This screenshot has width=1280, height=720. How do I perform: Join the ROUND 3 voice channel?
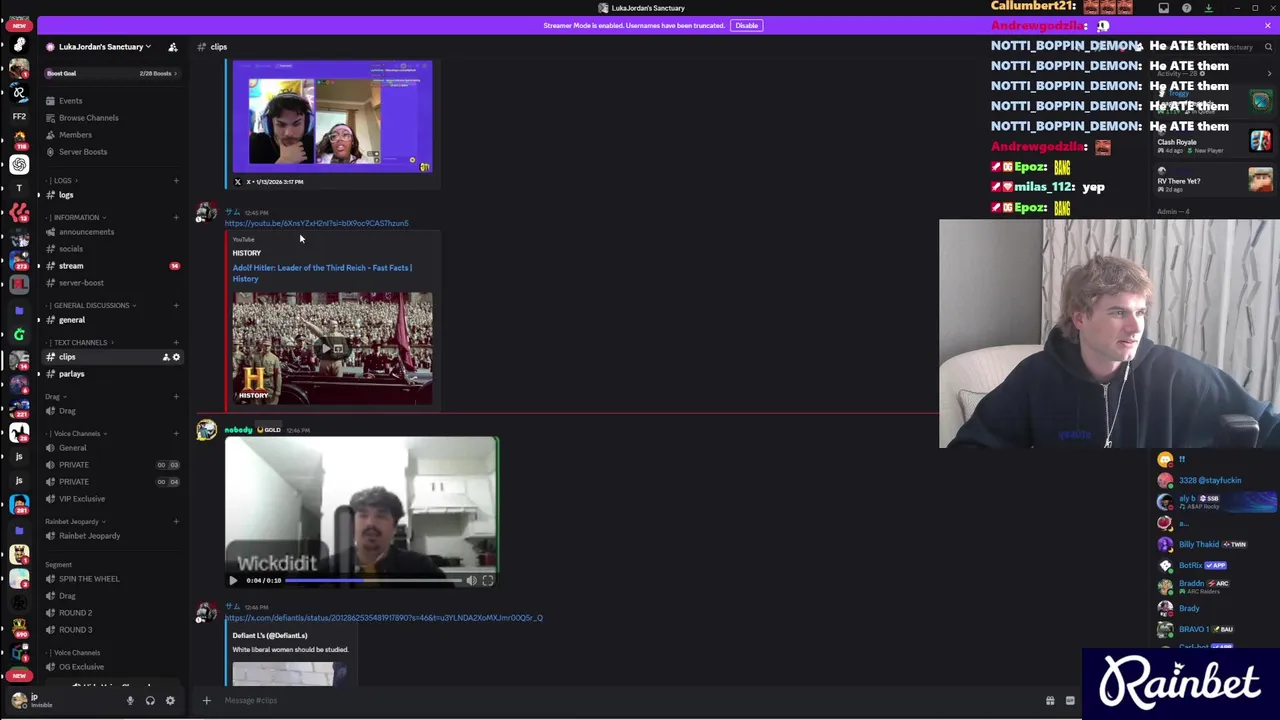pyautogui.click(x=75, y=630)
